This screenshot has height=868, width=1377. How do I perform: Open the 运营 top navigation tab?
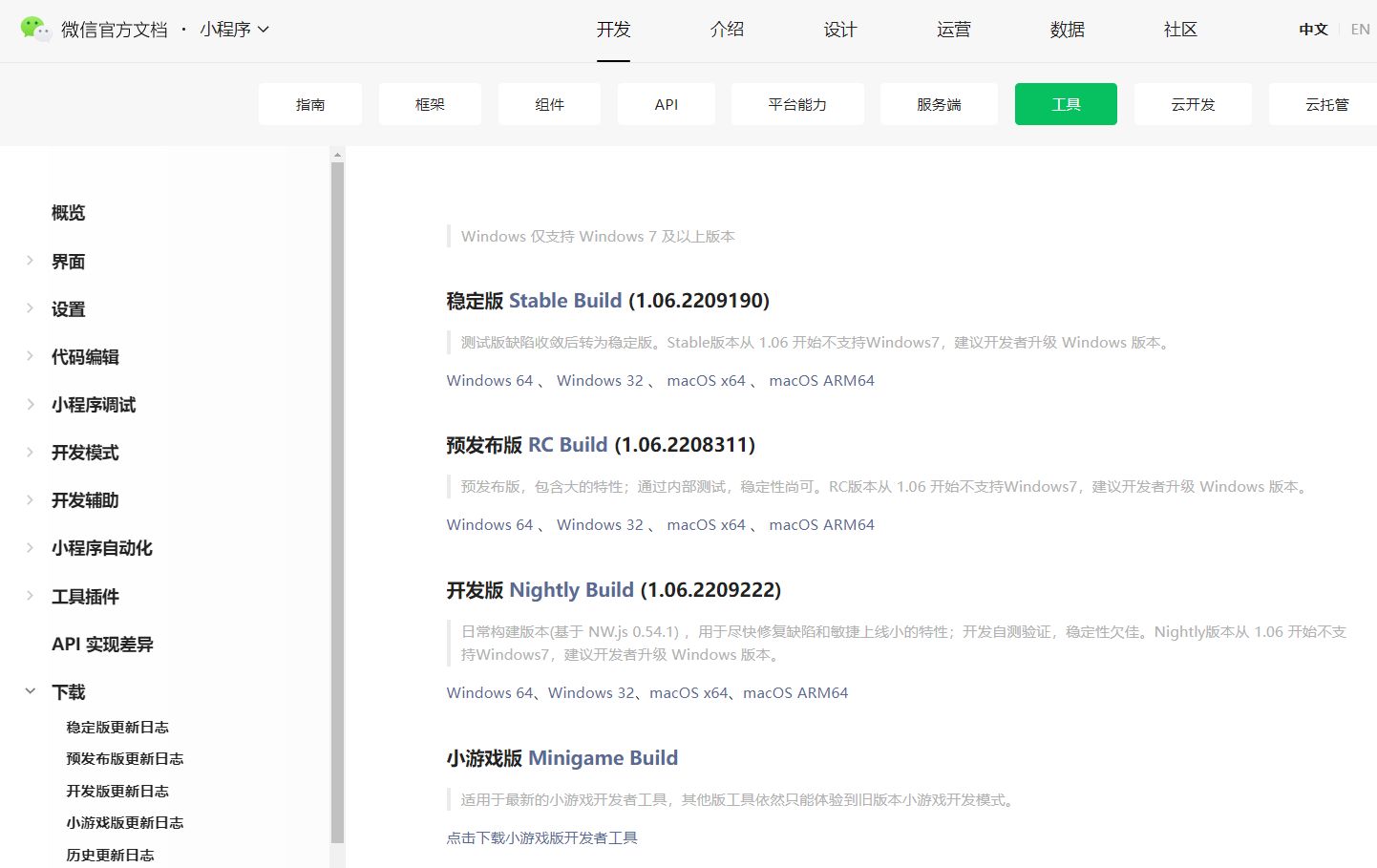coord(954,30)
